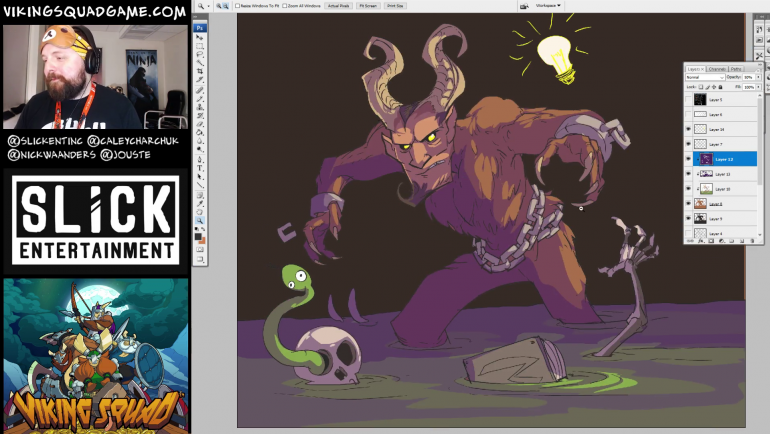Select the Pen tool
Image resolution: width=770 pixels, height=434 pixels.
[200, 160]
